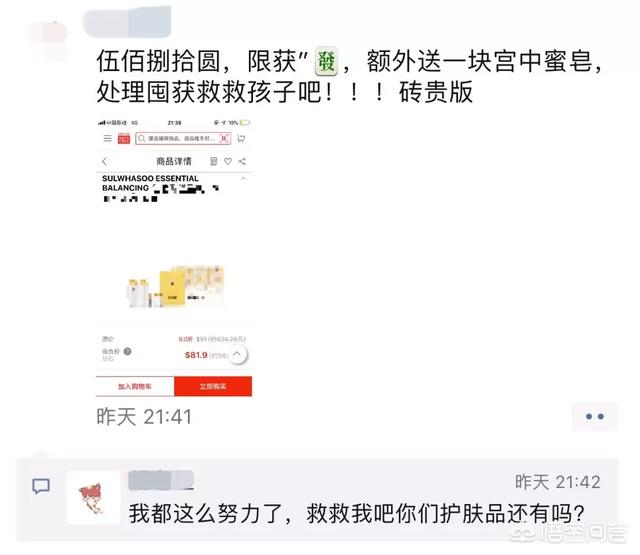Go back with the left arrow icon

104,162
